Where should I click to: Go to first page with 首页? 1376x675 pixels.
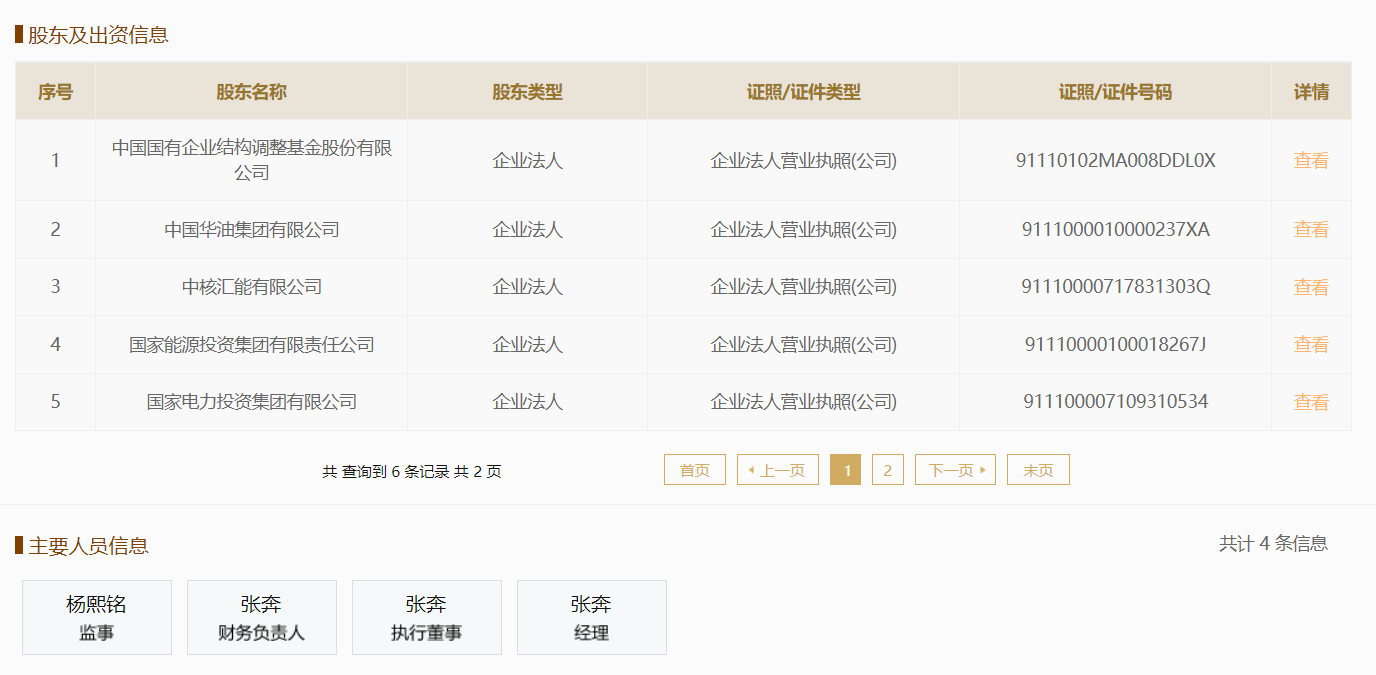[x=694, y=470]
